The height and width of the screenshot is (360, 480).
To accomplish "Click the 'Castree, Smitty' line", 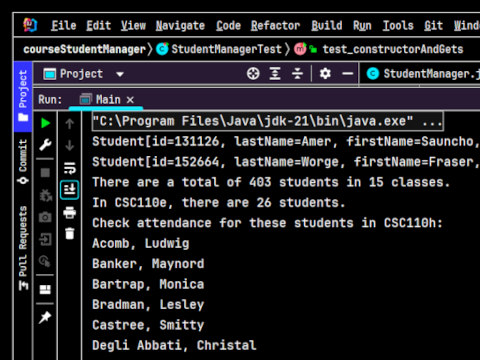I will (148, 325).
